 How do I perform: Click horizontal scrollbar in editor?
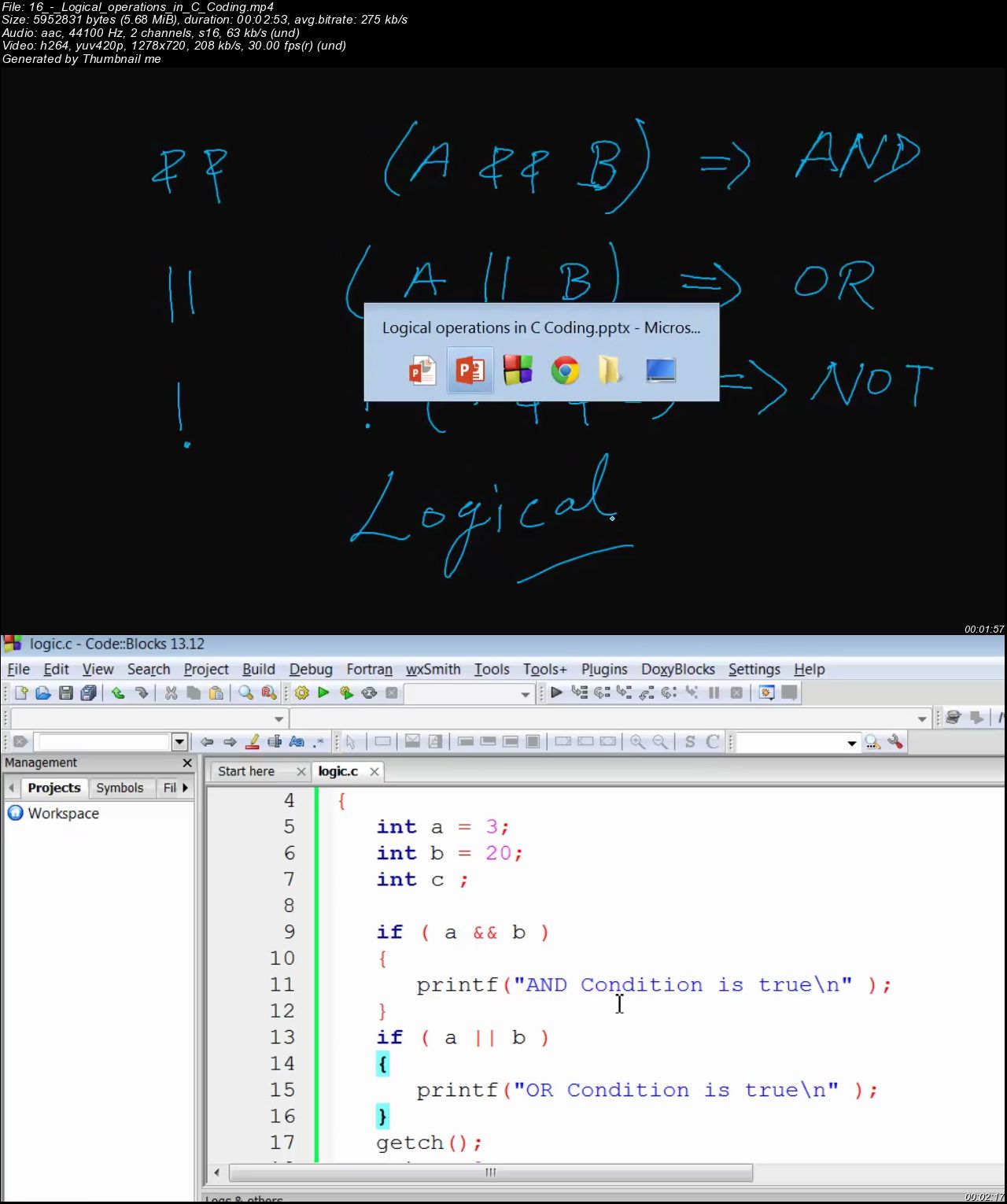(x=491, y=1173)
